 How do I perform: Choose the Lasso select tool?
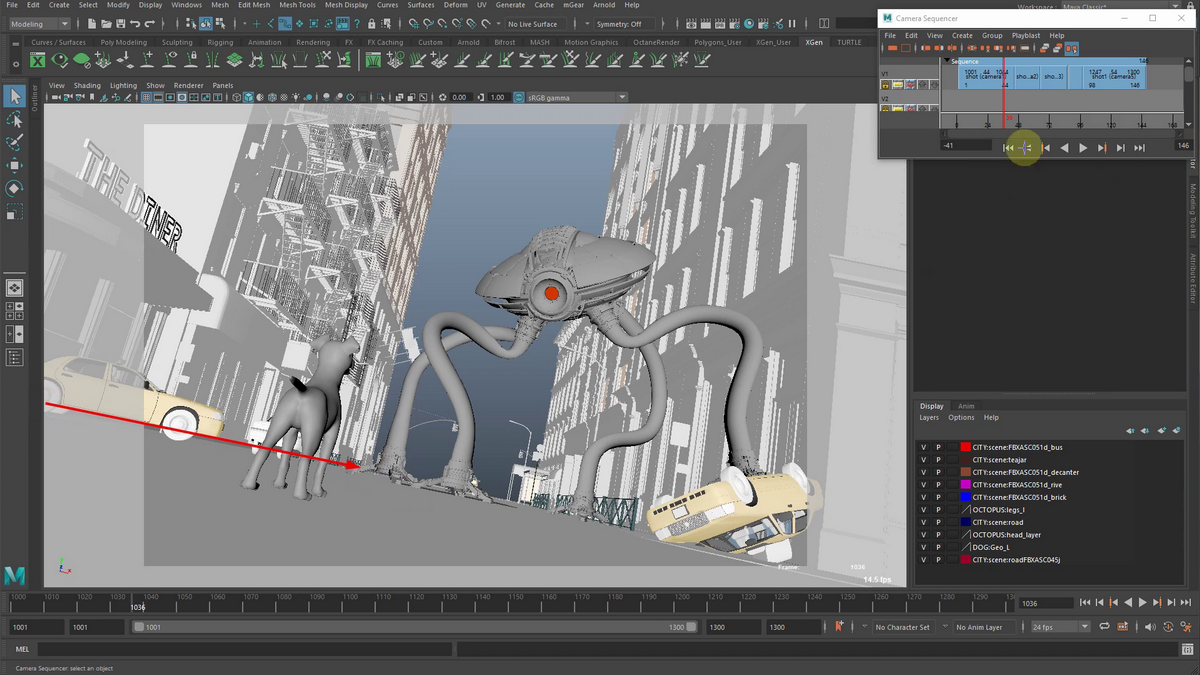pyautogui.click(x=14, y=119)
